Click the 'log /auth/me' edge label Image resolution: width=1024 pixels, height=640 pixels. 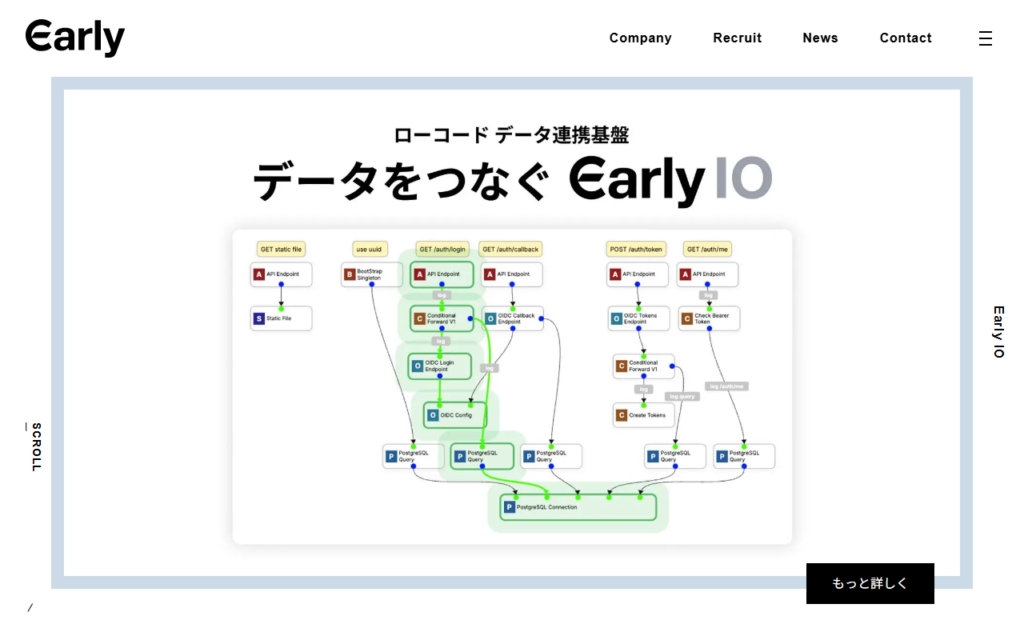(726, 386)
